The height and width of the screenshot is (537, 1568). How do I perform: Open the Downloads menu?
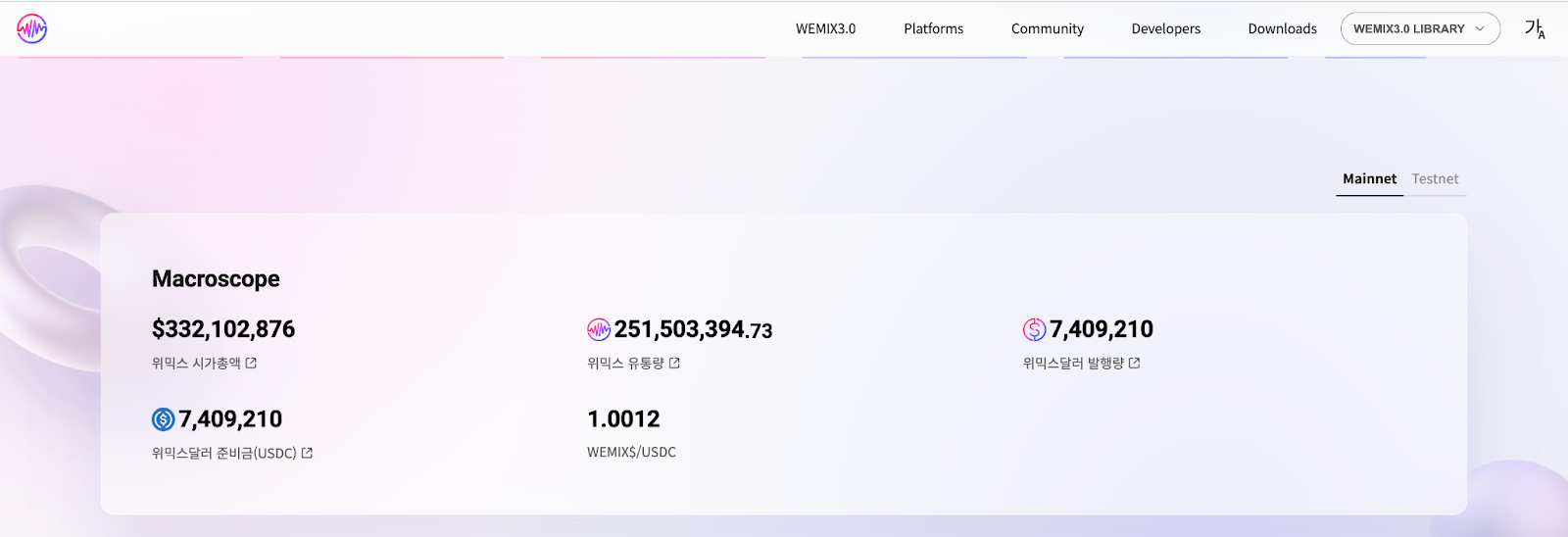(x=1282, y=28)
